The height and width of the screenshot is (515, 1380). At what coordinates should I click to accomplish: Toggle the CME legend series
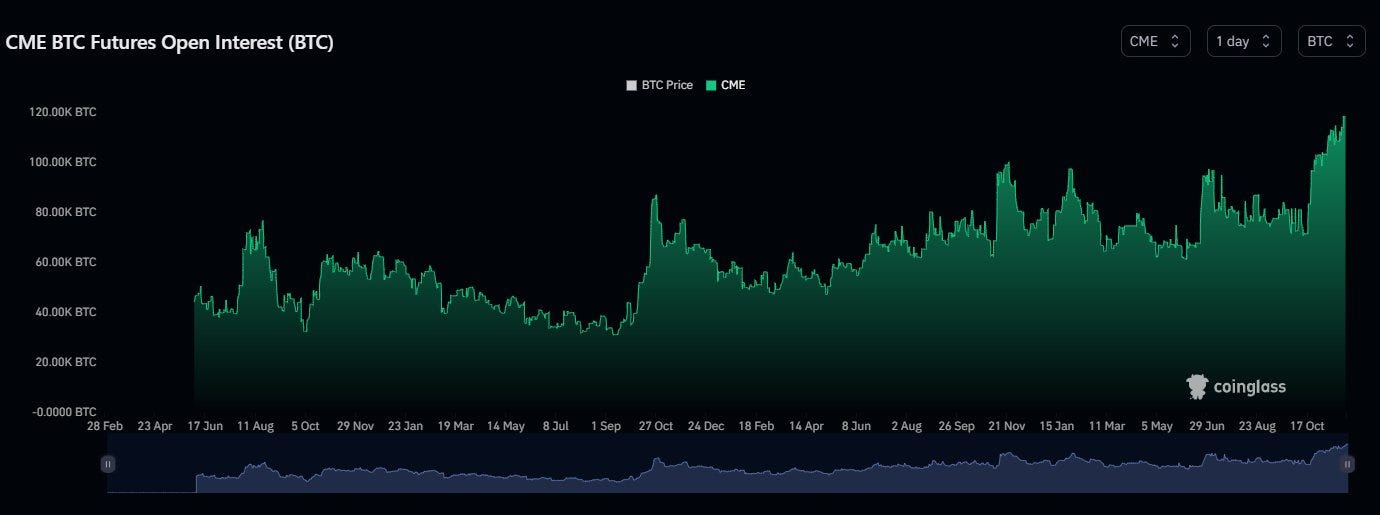coord(725,85)
